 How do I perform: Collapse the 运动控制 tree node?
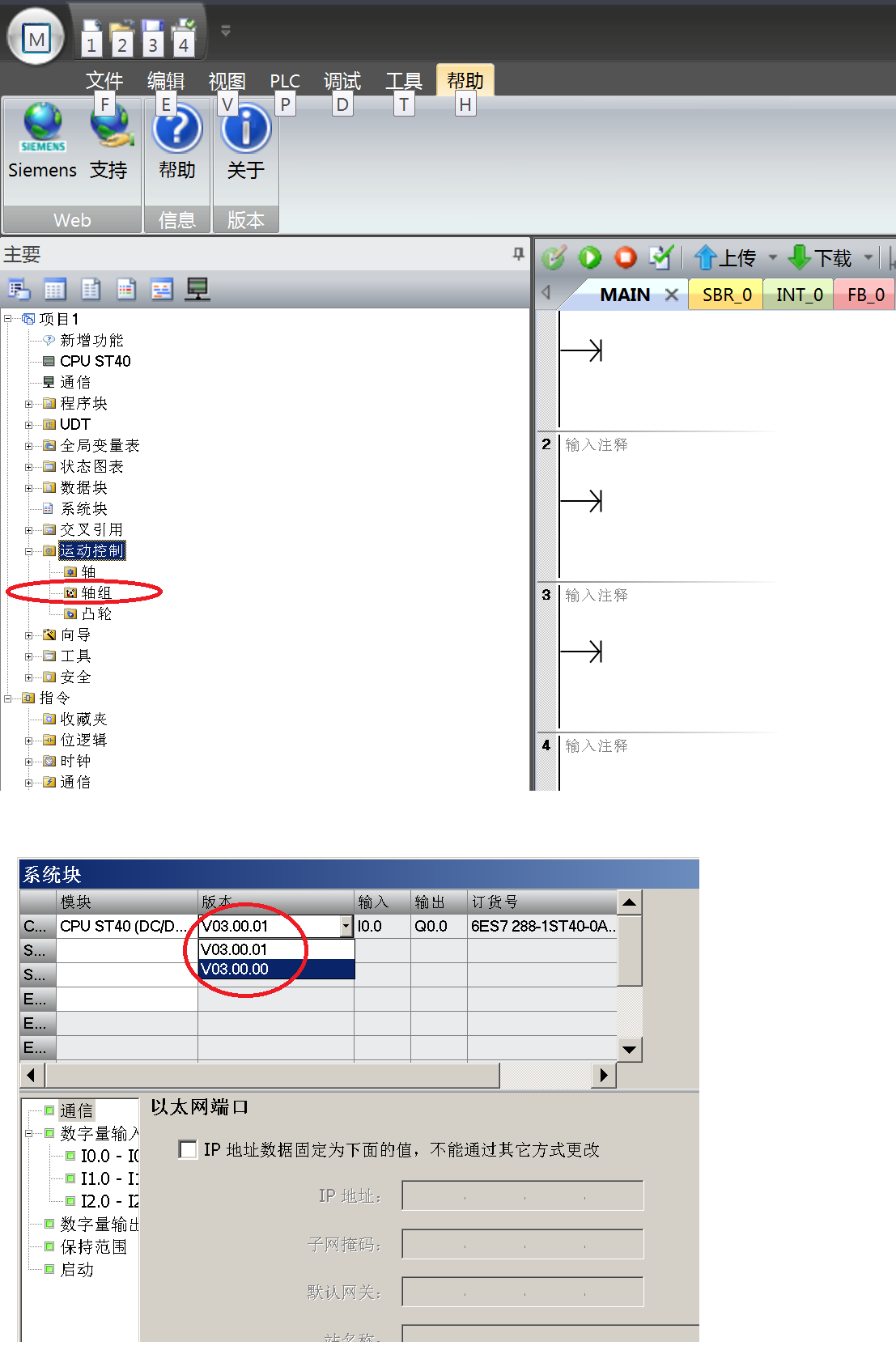click(x=29, y=551)
